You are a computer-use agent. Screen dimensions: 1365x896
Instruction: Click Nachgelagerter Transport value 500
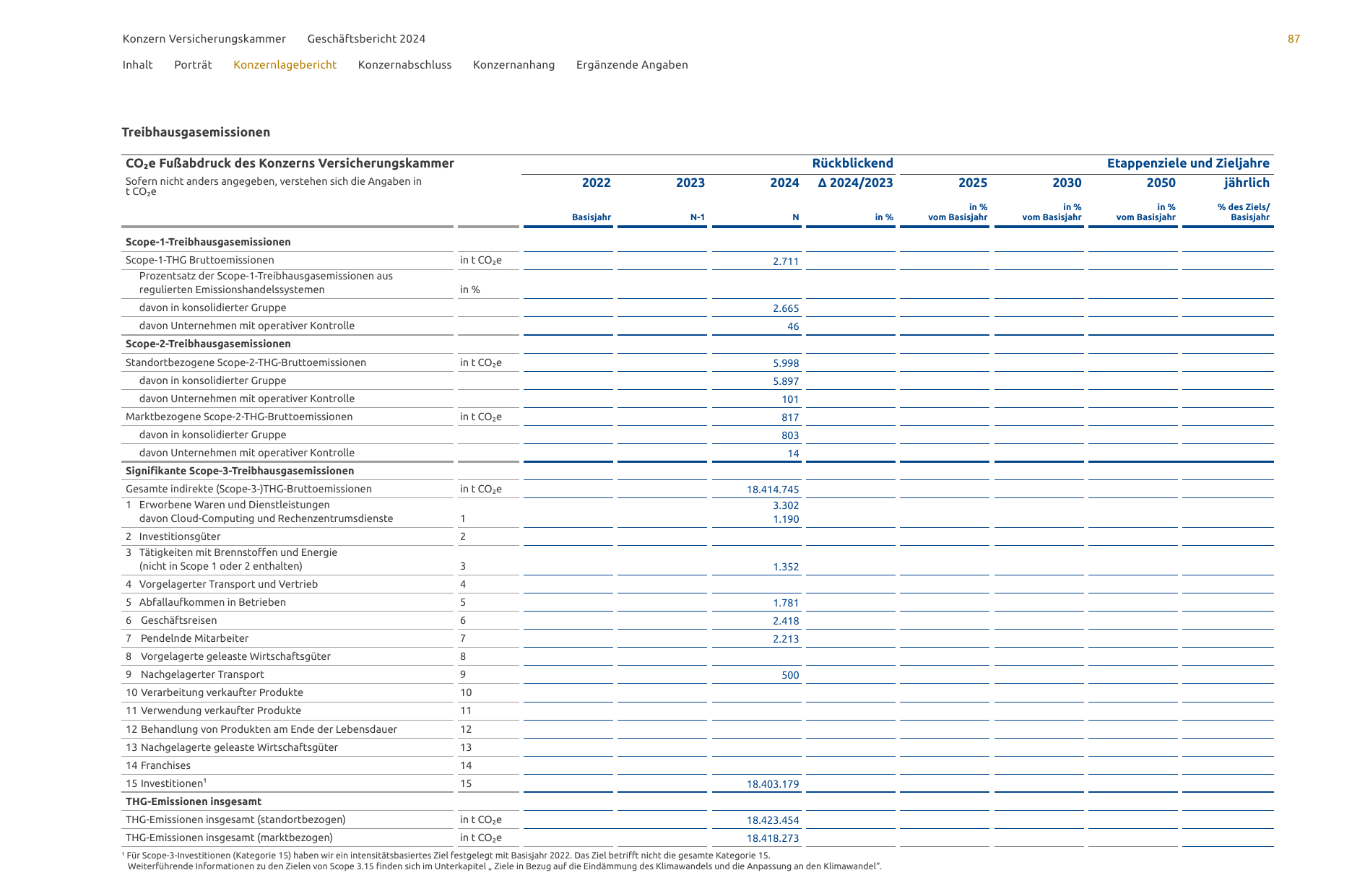790,675
